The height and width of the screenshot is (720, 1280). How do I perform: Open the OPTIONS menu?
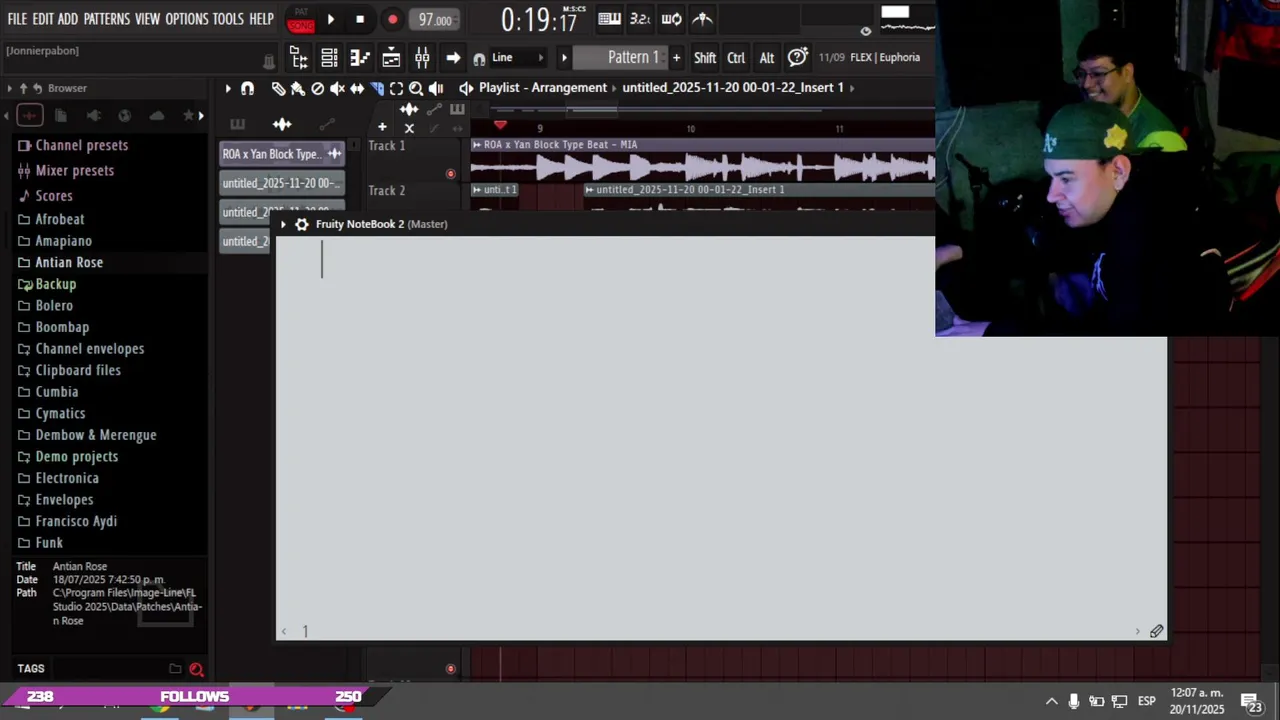[x=186, y=19]
